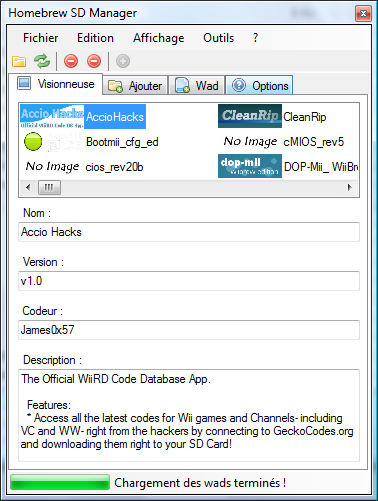Select the cMIOS_rev5 list entry

click(313, 142)
